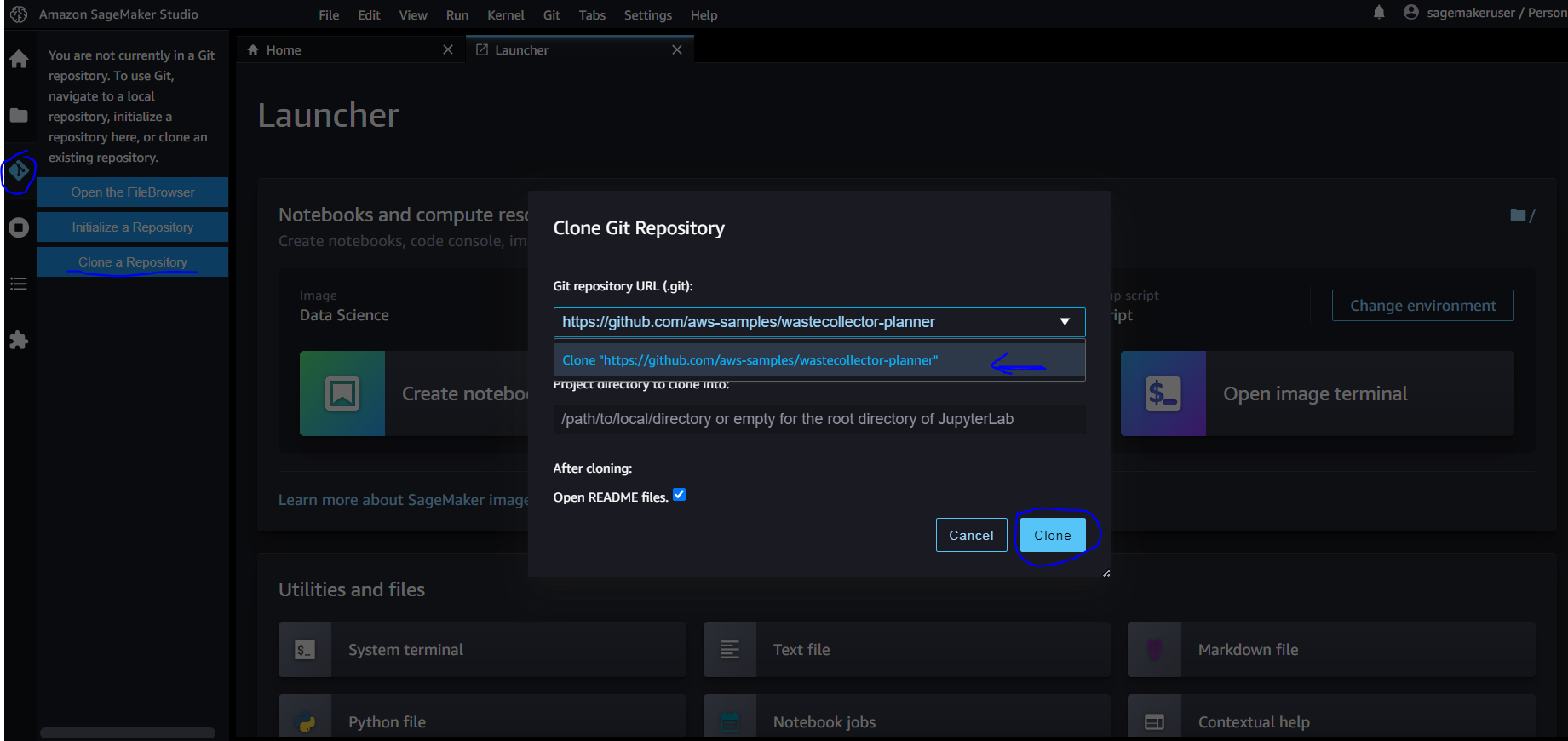This screenshot has width=1568, height=741.
Task: Click the Data Science image value
Action: 344,315
